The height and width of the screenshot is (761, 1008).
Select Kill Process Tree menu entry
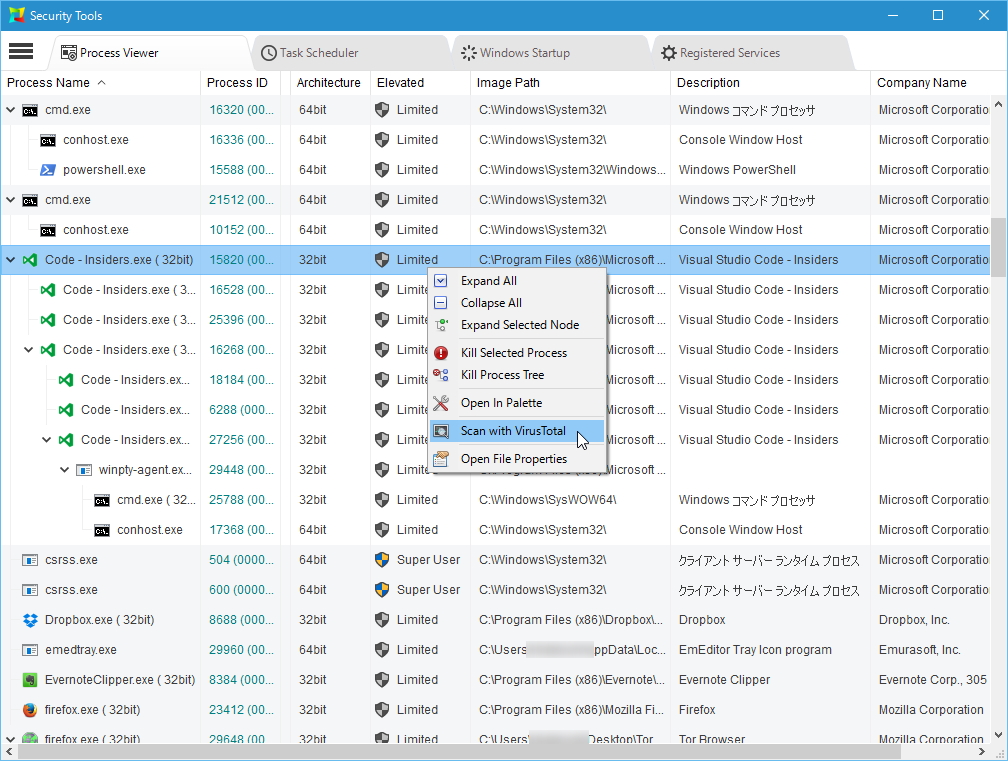point(518,375)
